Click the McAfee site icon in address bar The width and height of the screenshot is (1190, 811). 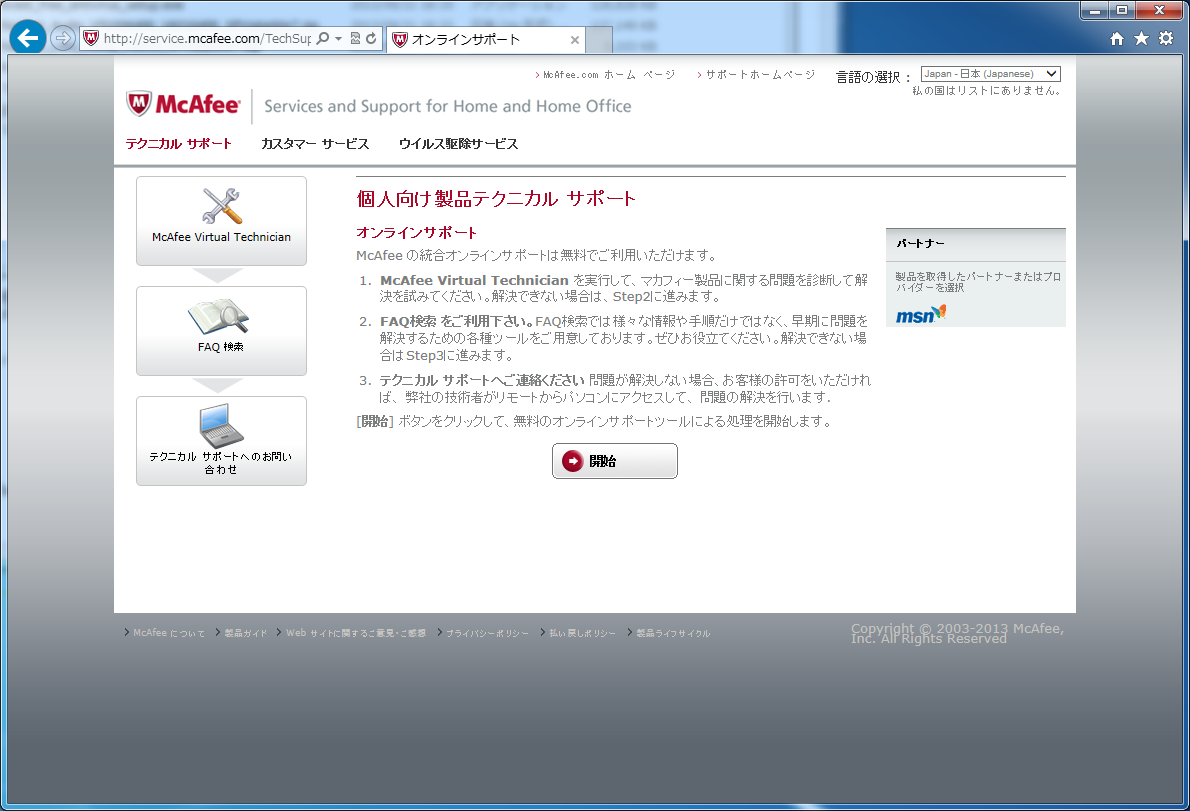click(x=91, y=38)
